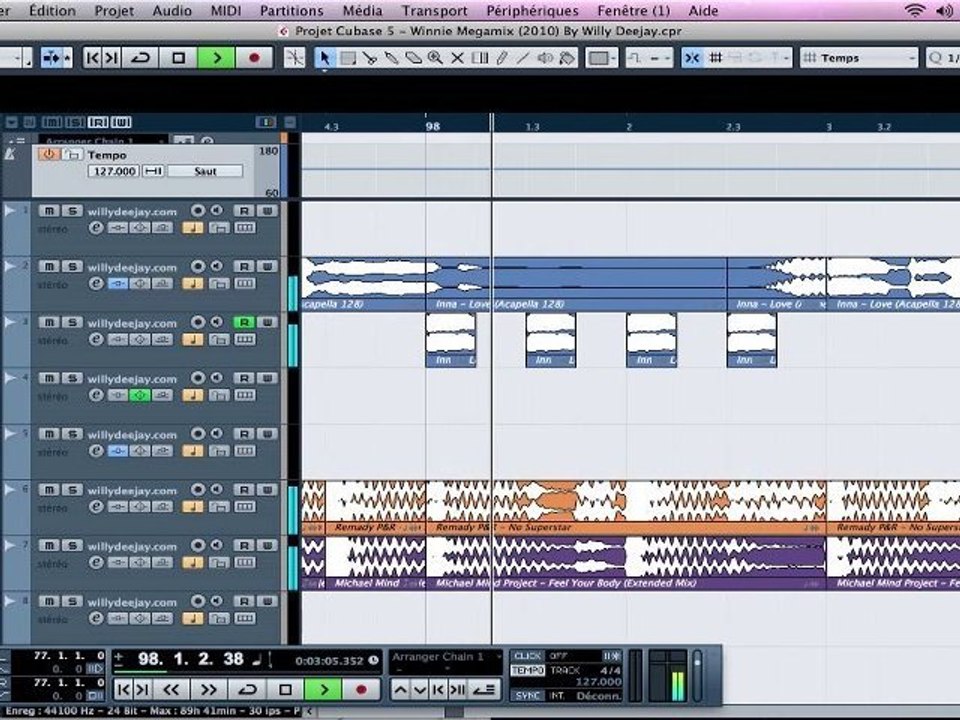The image size is (960, 720).
Task: Open the MIDI menu
Action: point(226,10)
